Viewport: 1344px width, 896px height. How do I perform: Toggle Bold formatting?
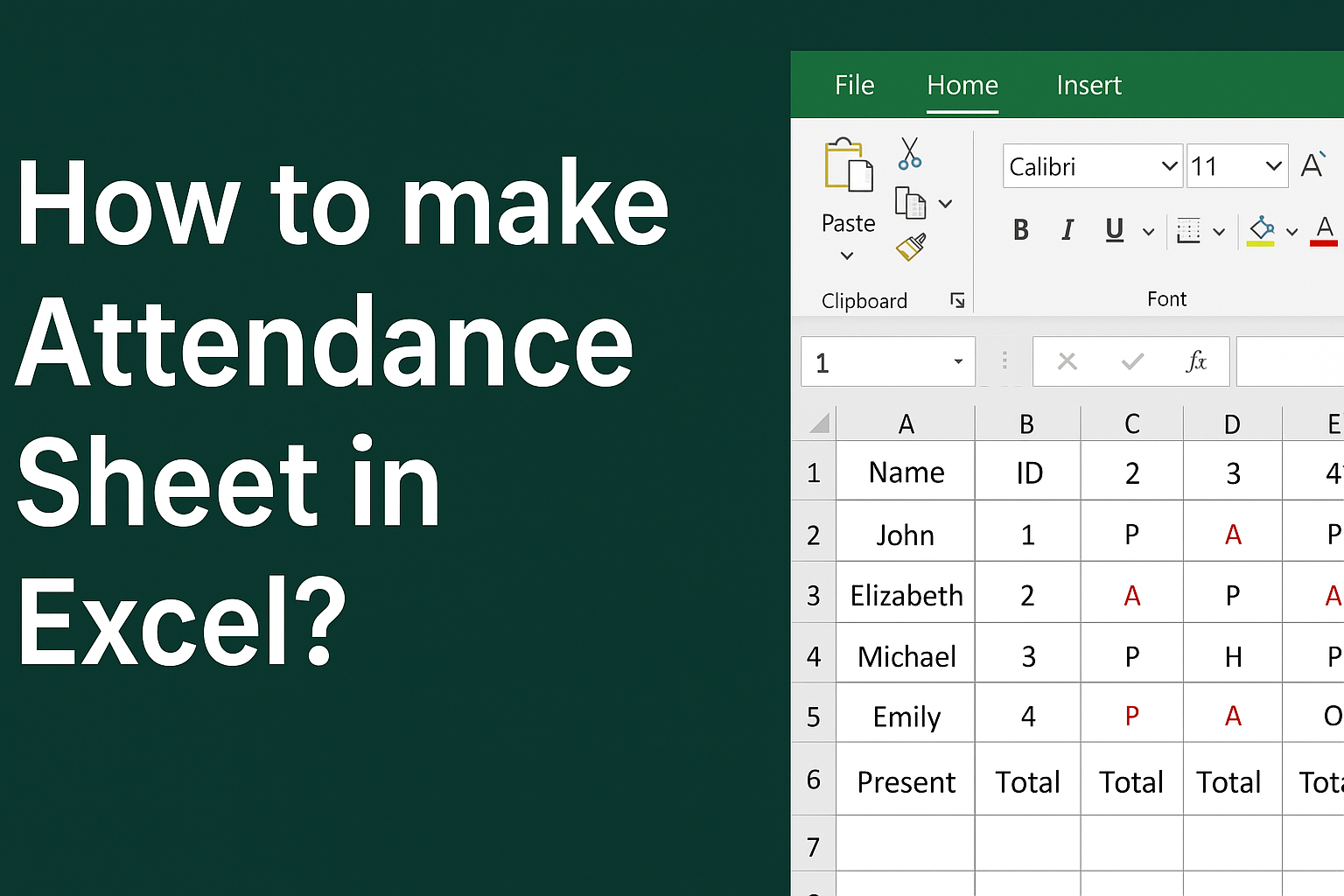[1020, 229]
